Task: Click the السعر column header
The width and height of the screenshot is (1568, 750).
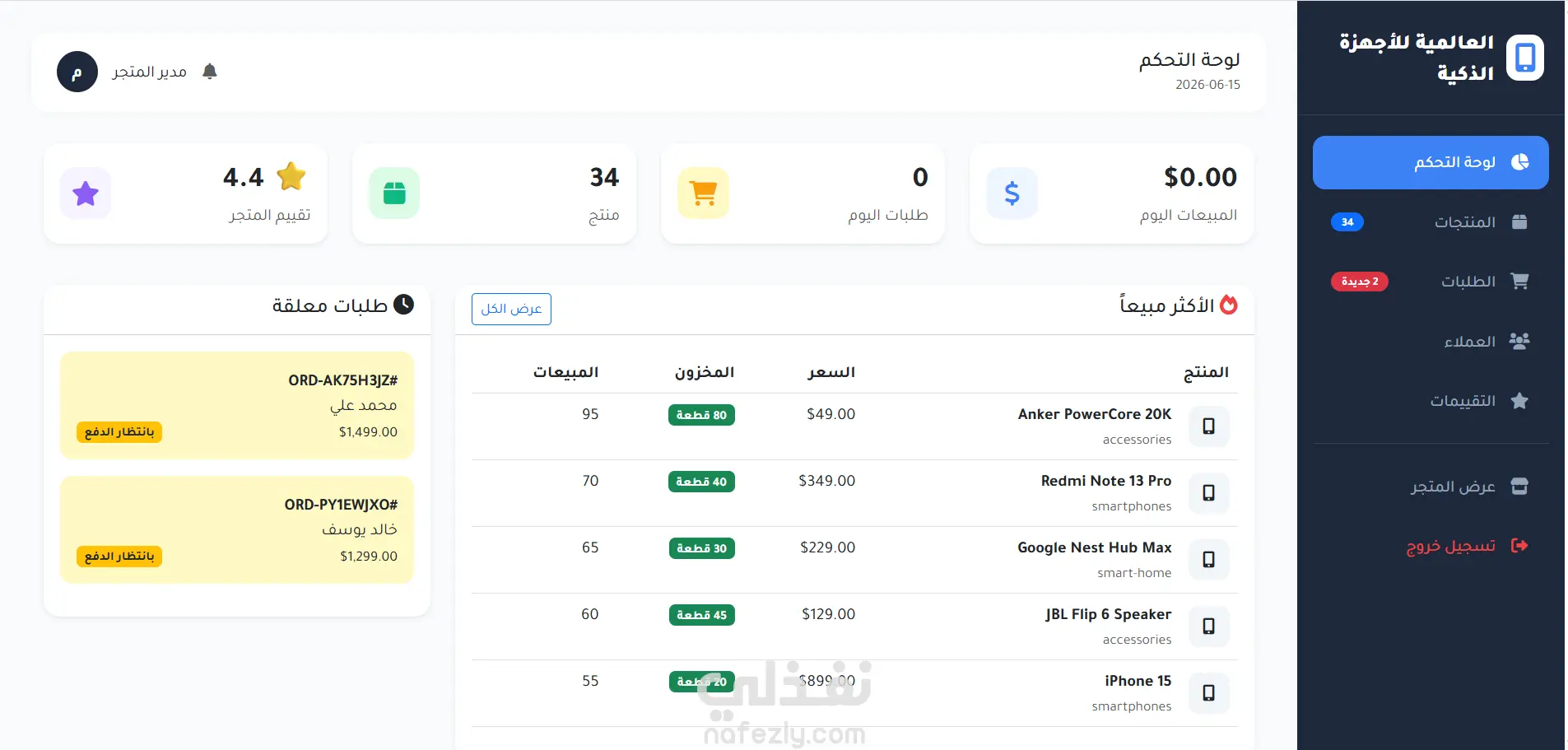Action: coord(831,372)
